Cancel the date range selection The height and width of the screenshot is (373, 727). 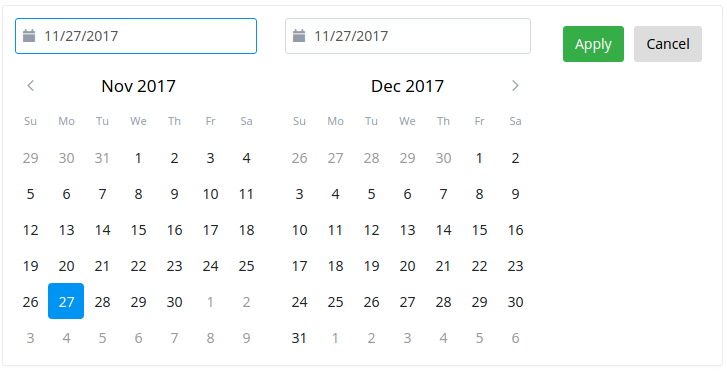pos(668,44)
